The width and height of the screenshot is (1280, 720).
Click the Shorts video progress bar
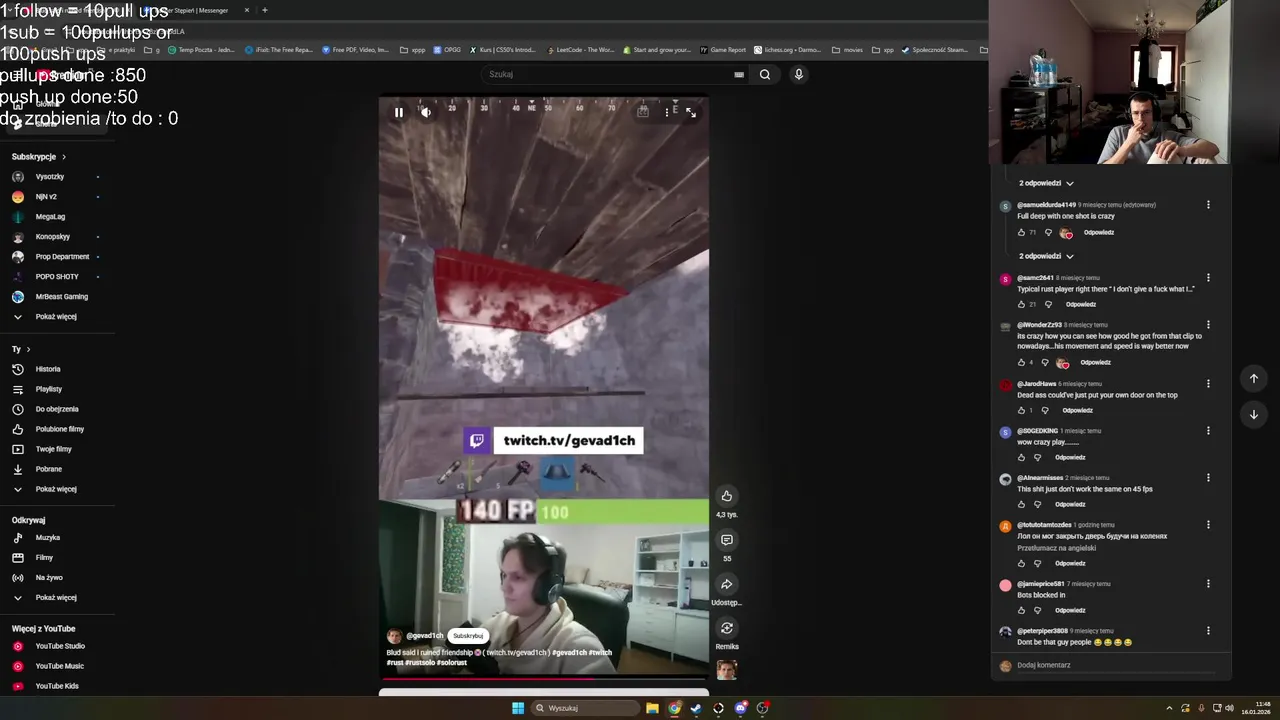[x=543, y=678]
